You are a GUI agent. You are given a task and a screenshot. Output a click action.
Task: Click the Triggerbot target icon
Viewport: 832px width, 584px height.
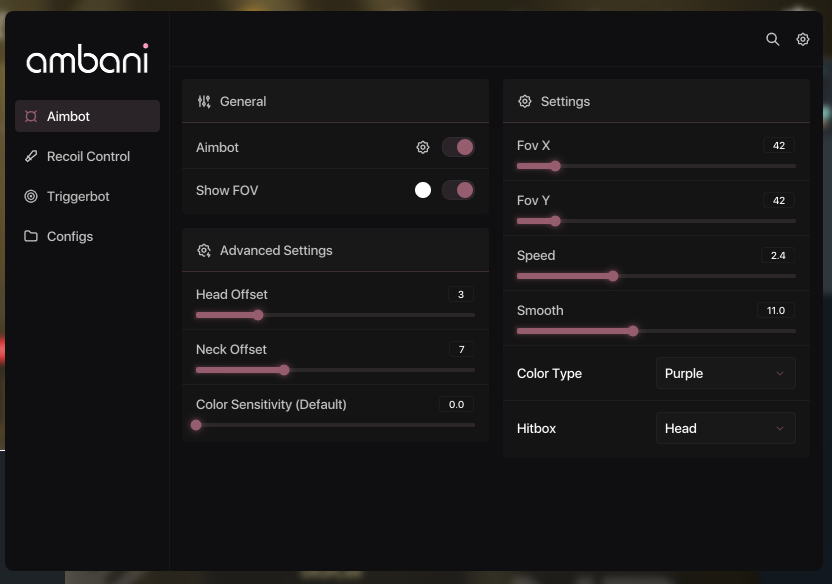31,196
